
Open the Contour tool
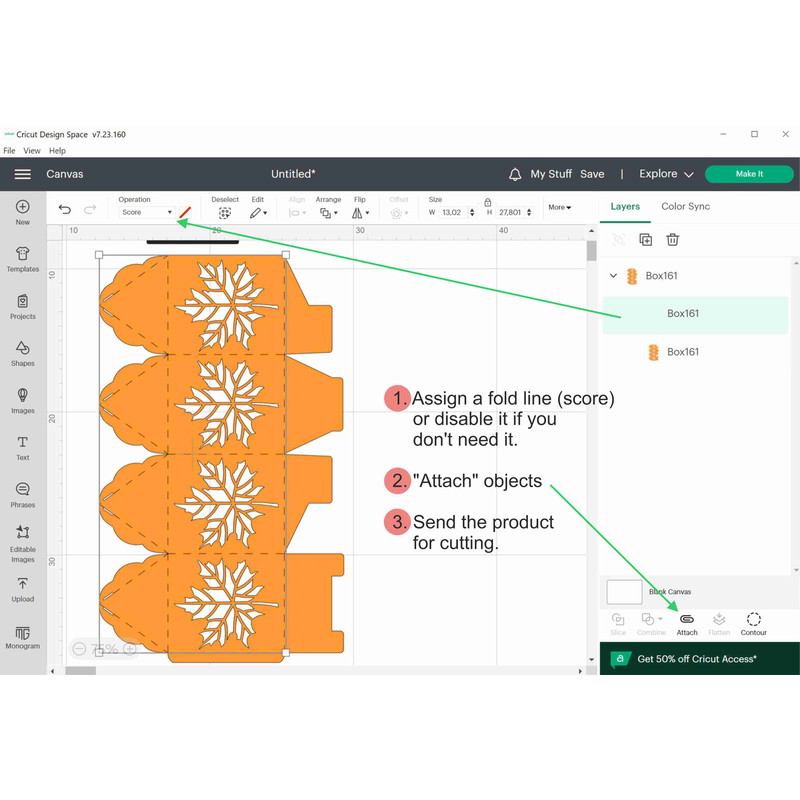coord(754,623)
